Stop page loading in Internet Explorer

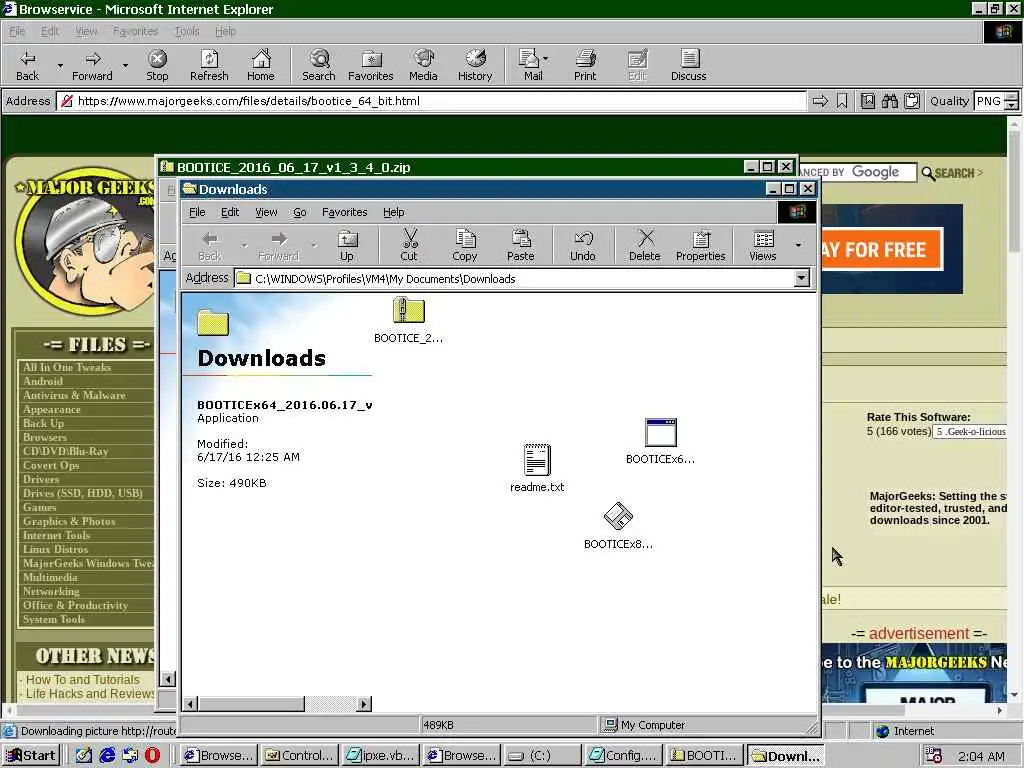pyautogui.click(x=157, y=66)
